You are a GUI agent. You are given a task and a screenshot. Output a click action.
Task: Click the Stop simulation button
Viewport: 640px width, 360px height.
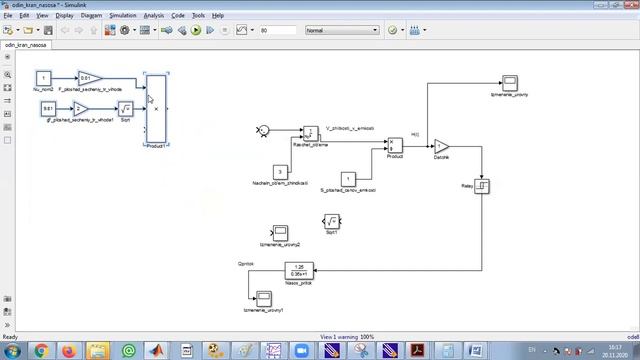click(224, 30)
